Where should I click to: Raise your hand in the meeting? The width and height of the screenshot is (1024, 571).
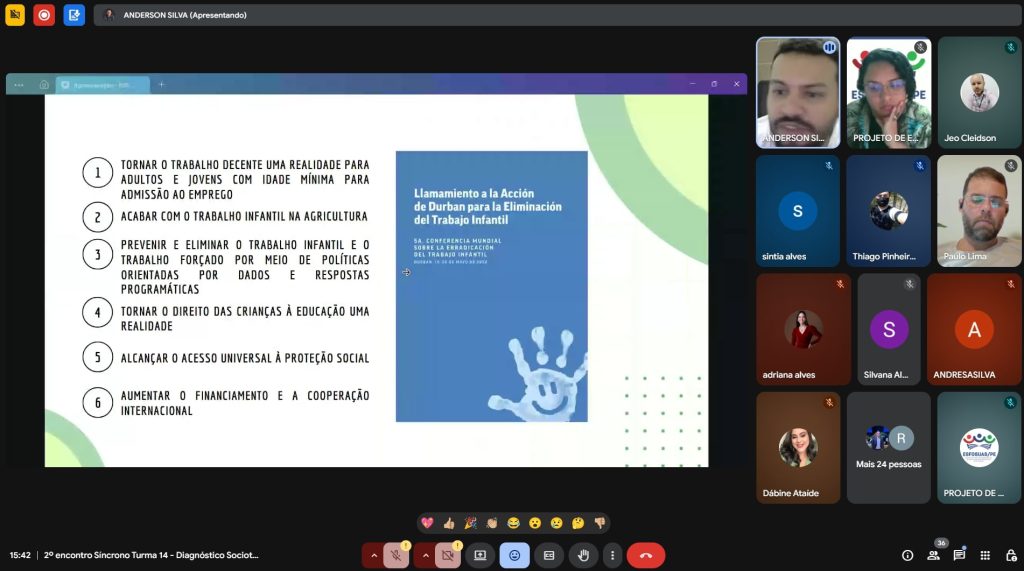pyautogui.click(x=583, y=555)
